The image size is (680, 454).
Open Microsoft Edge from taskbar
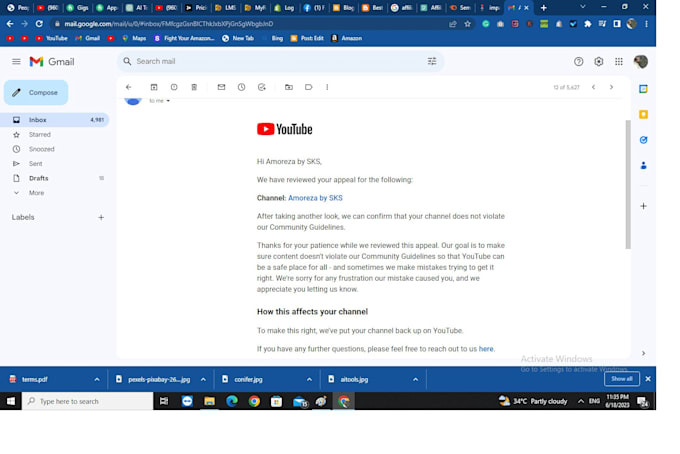[x=232, y=402]
